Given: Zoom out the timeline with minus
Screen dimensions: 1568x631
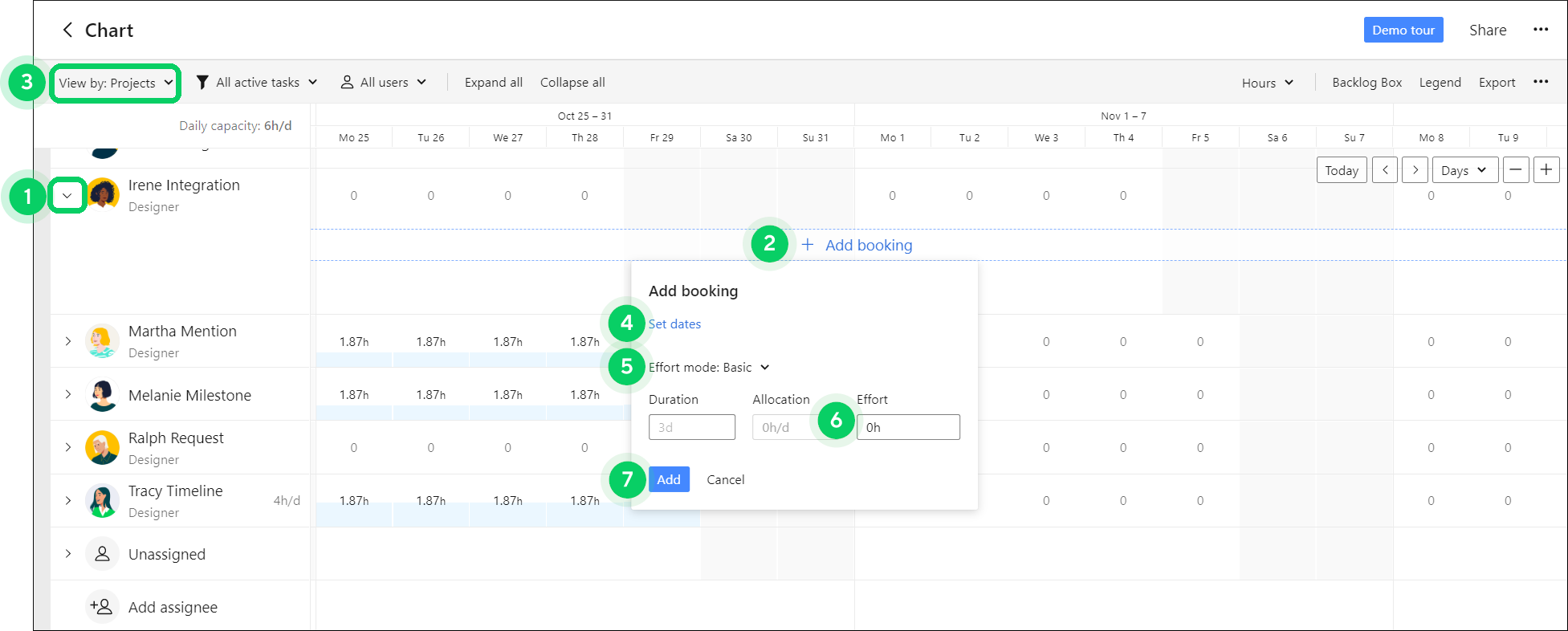Looking at the screenshot, I should pos(1515,170).
